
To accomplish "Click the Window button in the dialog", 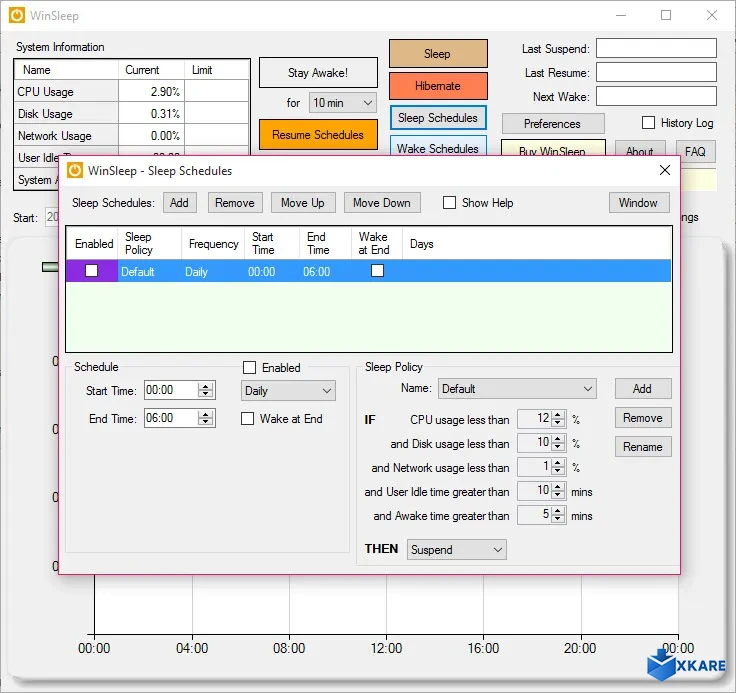I will (638, 203).
